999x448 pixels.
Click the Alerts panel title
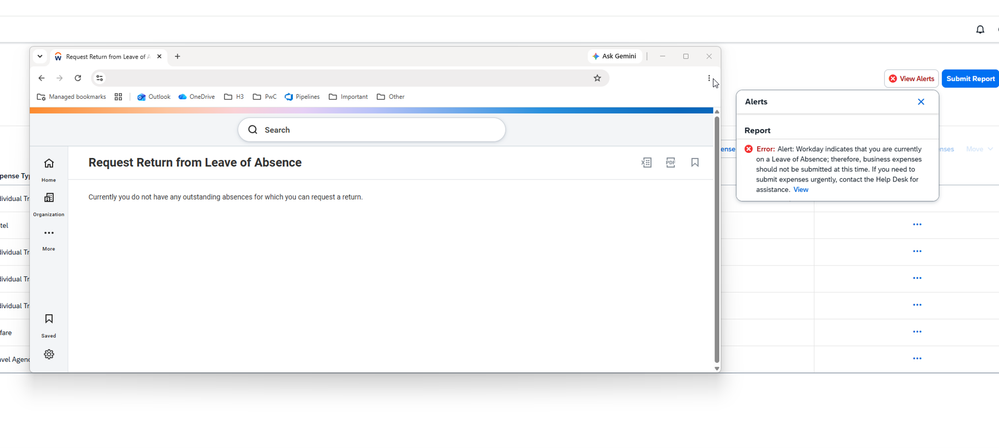click(x=756, y=101)
